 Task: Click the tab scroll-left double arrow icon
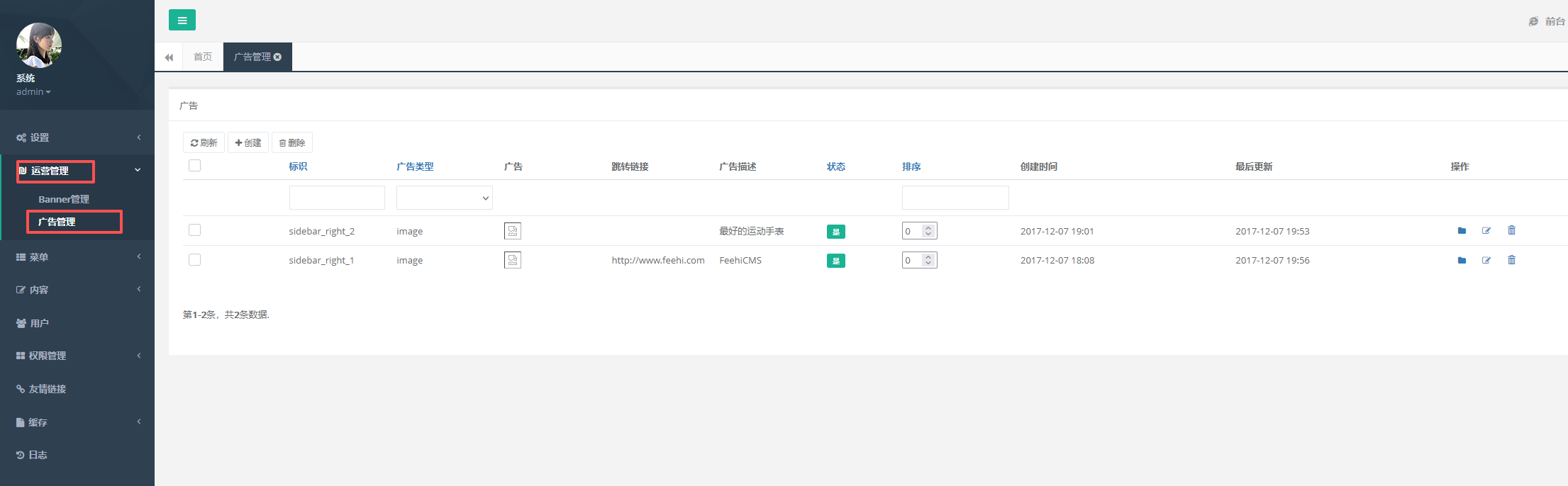169,57
